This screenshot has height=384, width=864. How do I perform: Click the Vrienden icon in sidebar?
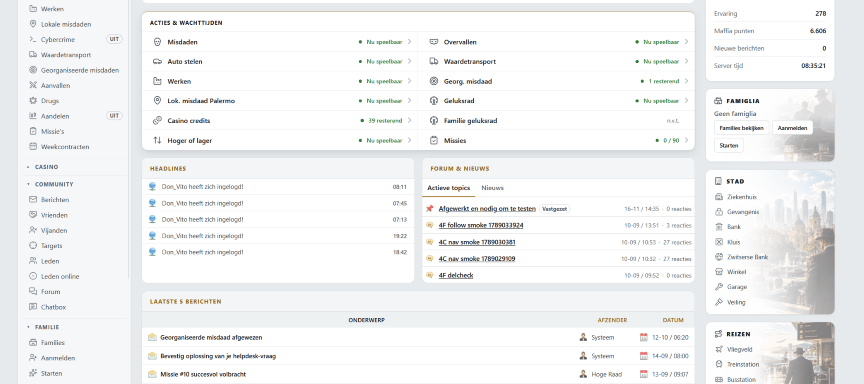pyautogui.click(x=33, y=215)
